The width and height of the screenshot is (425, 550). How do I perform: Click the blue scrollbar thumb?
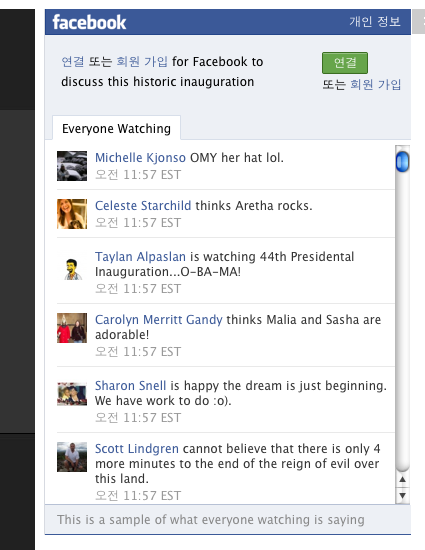click(403, 162)
